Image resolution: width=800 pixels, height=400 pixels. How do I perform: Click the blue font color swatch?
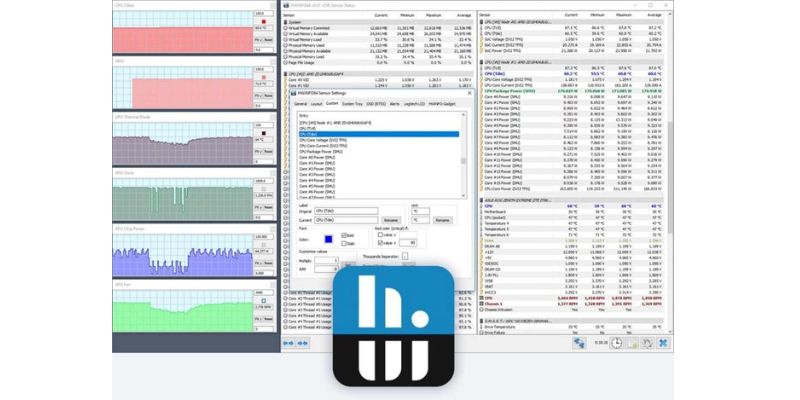tap(329, 239)
